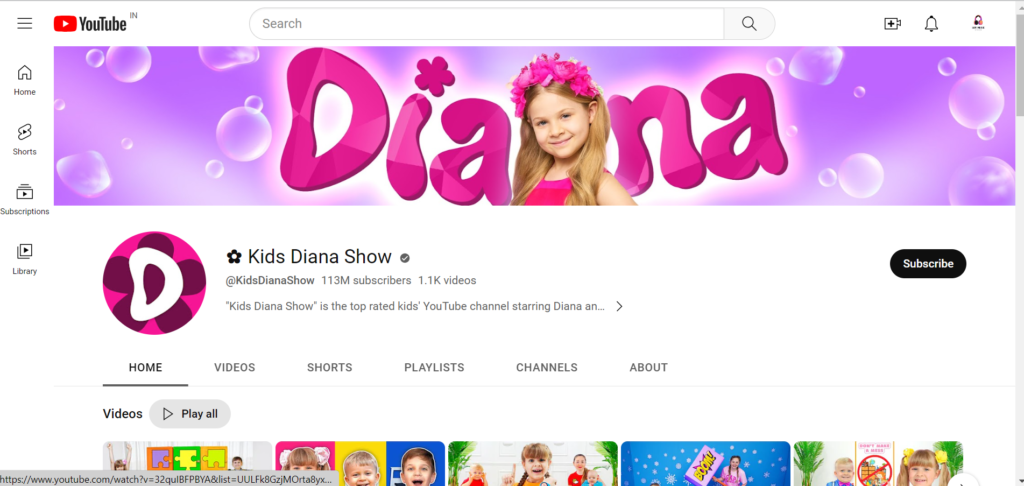
Task: Click the Videos section heading
Action: [x=122, y=413]
